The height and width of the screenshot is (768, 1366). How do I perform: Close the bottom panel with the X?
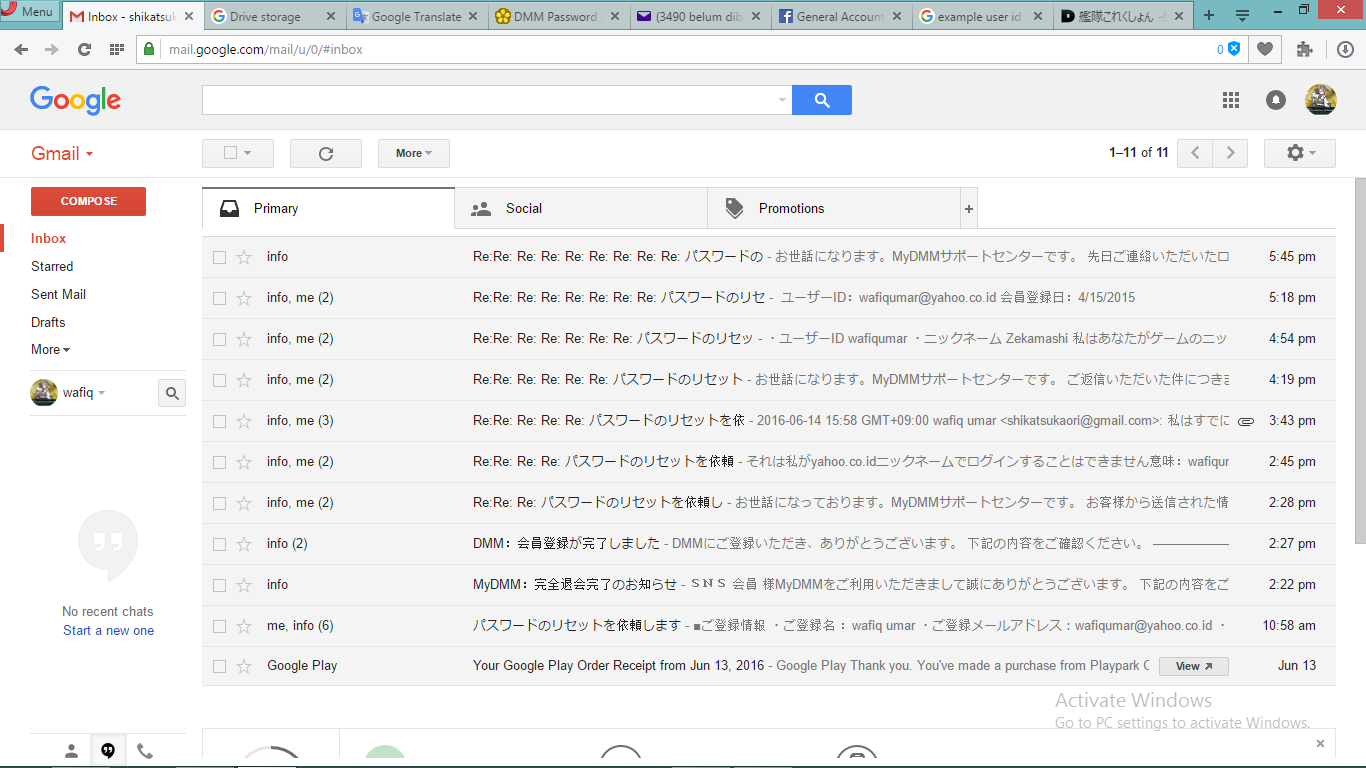pyautogui.click(x=1320, y=743)
